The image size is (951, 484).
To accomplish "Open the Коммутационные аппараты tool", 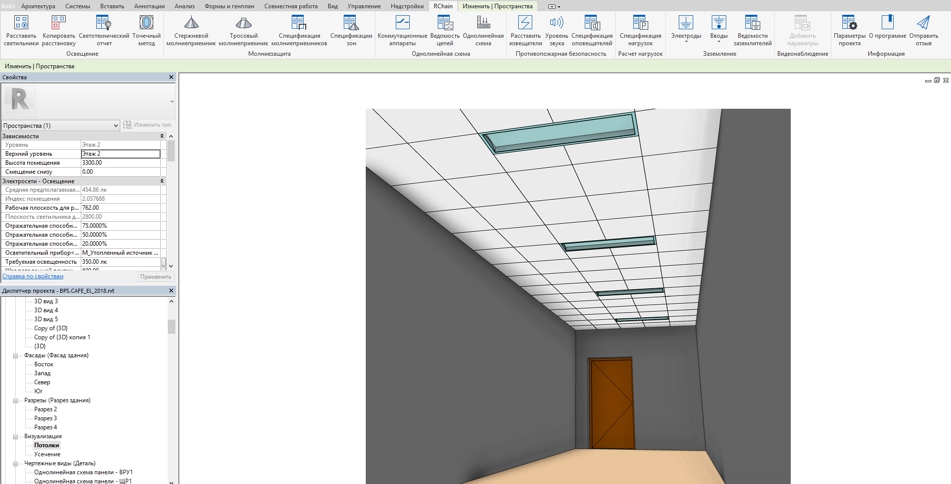I will (x=402, y=24).
